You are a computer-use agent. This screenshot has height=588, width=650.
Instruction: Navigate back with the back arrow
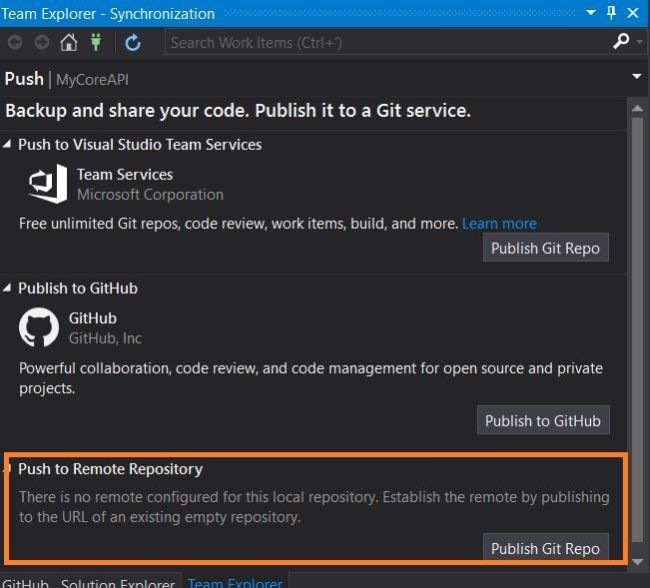coord(16,43)
